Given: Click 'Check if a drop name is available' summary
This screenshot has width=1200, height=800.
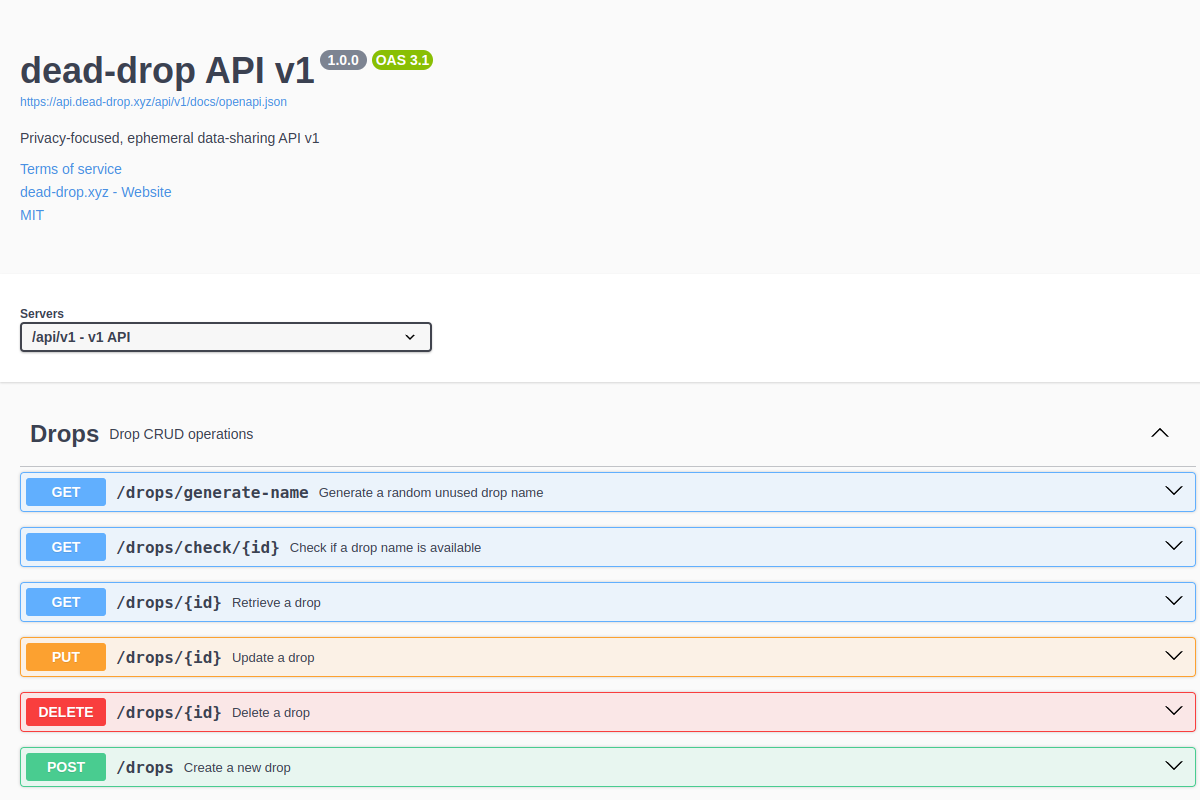Looking at the screenshot, I should 385,548.
